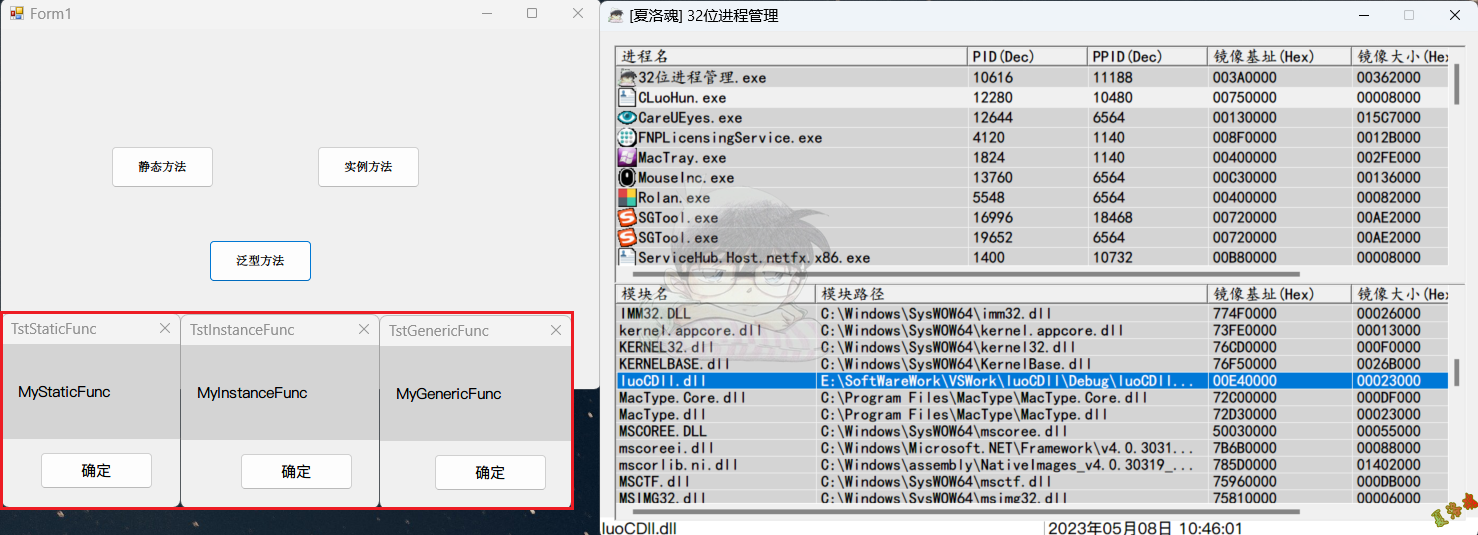Select the MSCOREE.DLL module row

click(1032, 431)
